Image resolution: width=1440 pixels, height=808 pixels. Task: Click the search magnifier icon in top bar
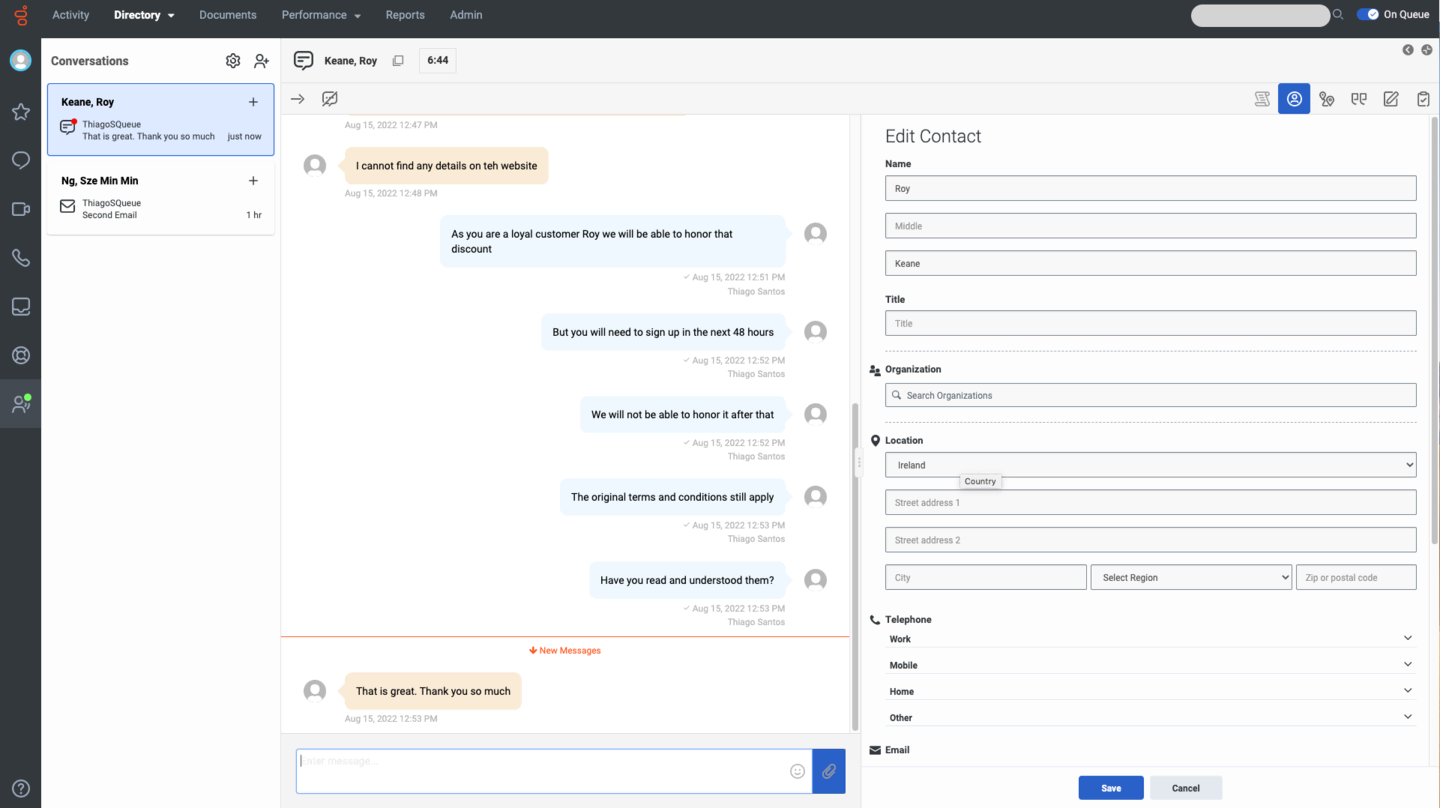1338,15
